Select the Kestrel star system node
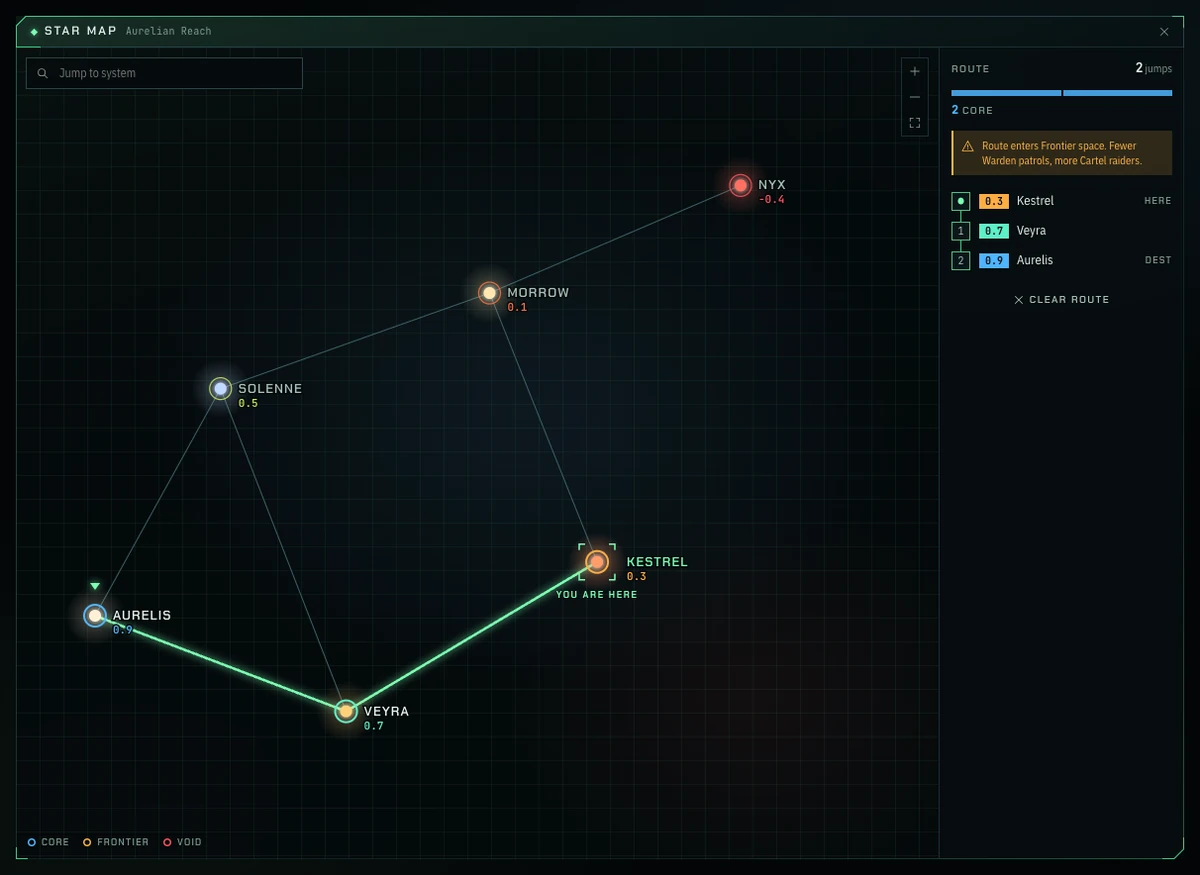 coord(597,562)
